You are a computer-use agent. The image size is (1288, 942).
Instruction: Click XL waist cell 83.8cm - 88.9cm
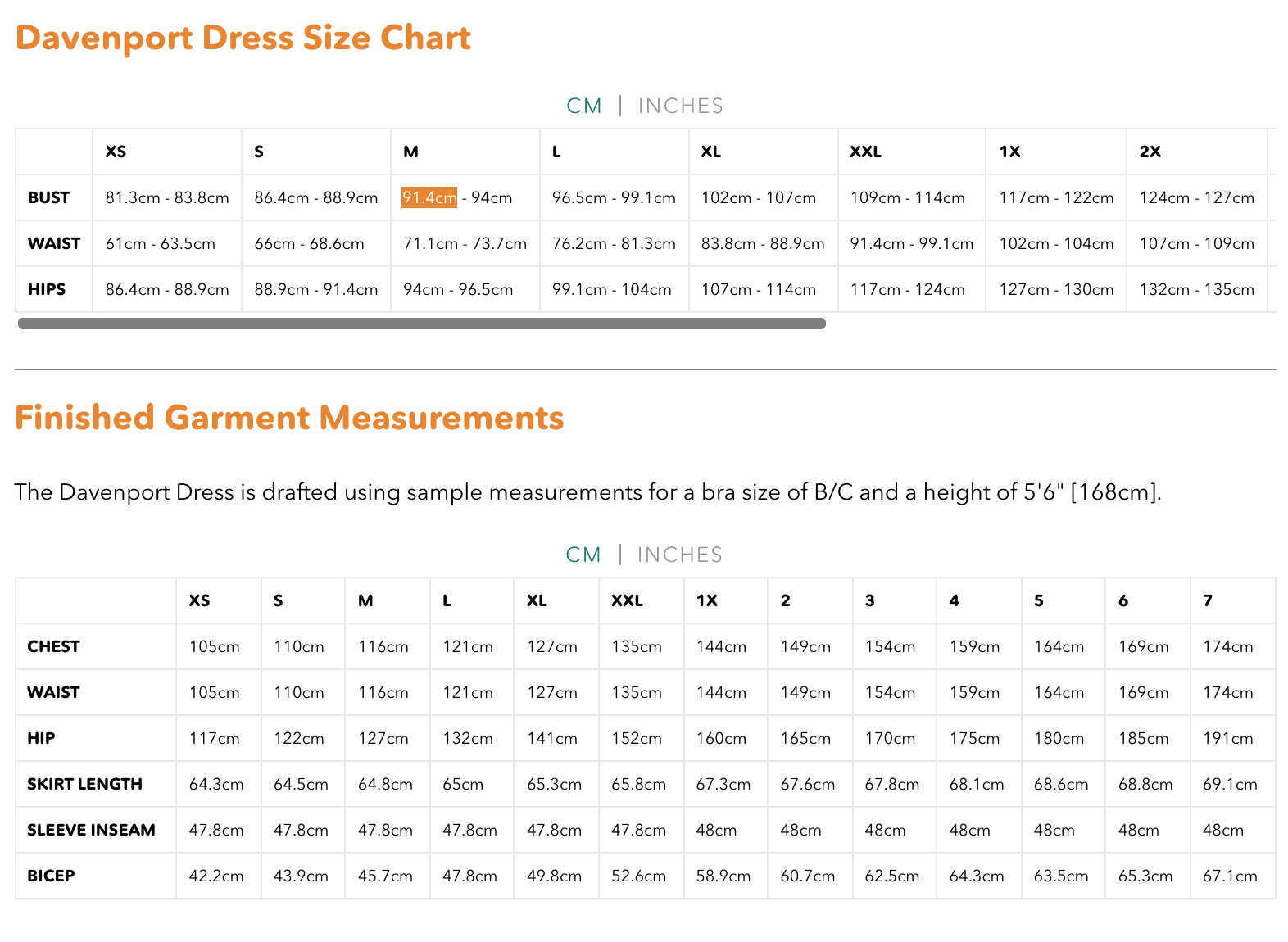pyautogui.click(x=764, y=243)
